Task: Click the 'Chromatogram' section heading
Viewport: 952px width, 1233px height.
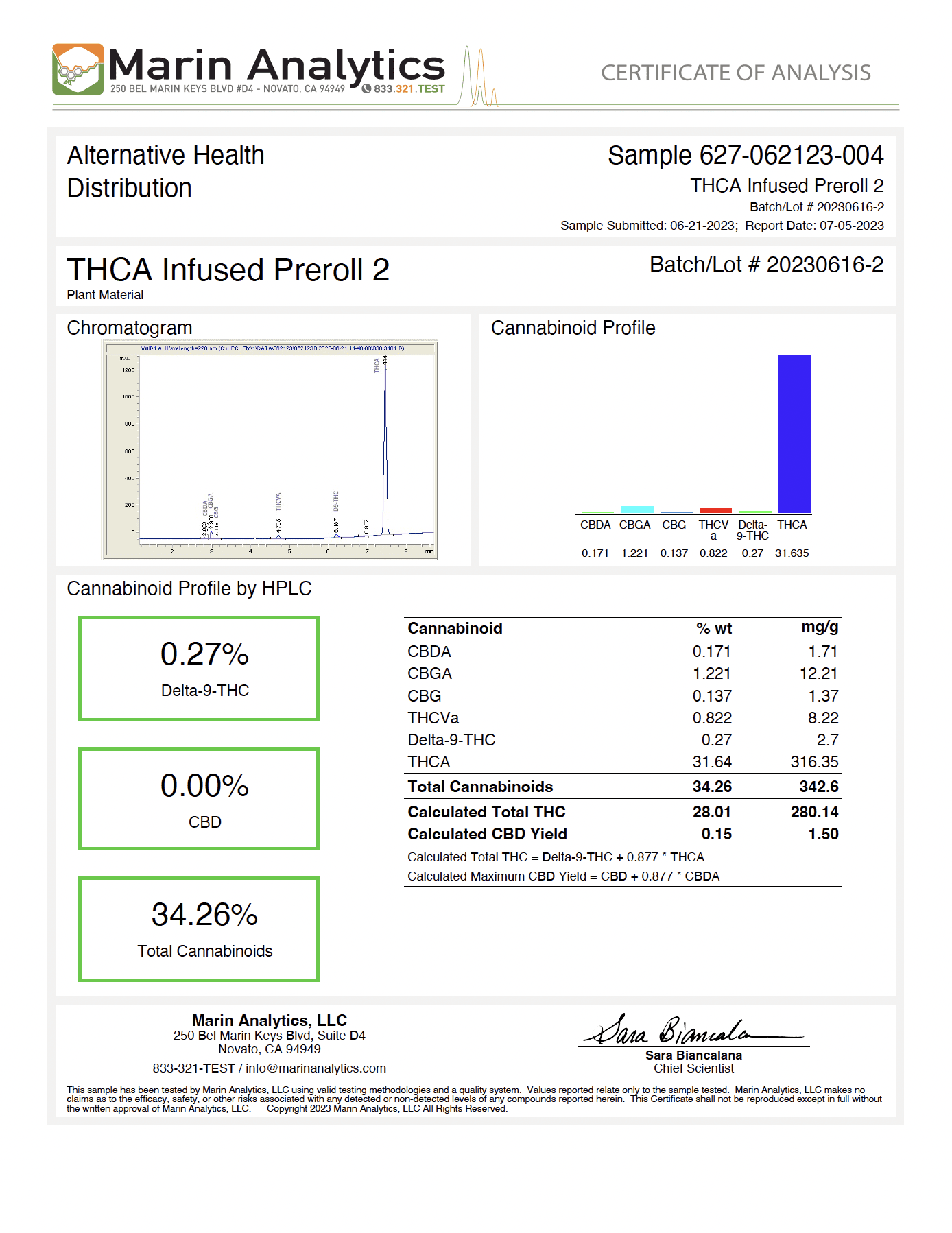Action: pyautogui.click(x=130, y=328)
